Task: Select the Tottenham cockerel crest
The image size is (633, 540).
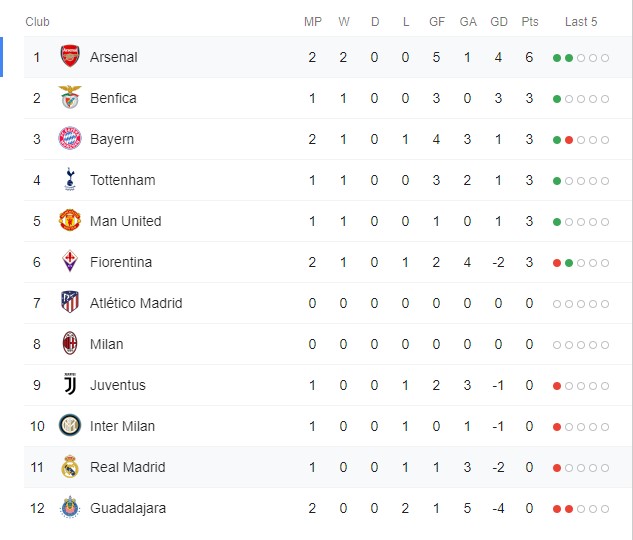Action: 70,179
